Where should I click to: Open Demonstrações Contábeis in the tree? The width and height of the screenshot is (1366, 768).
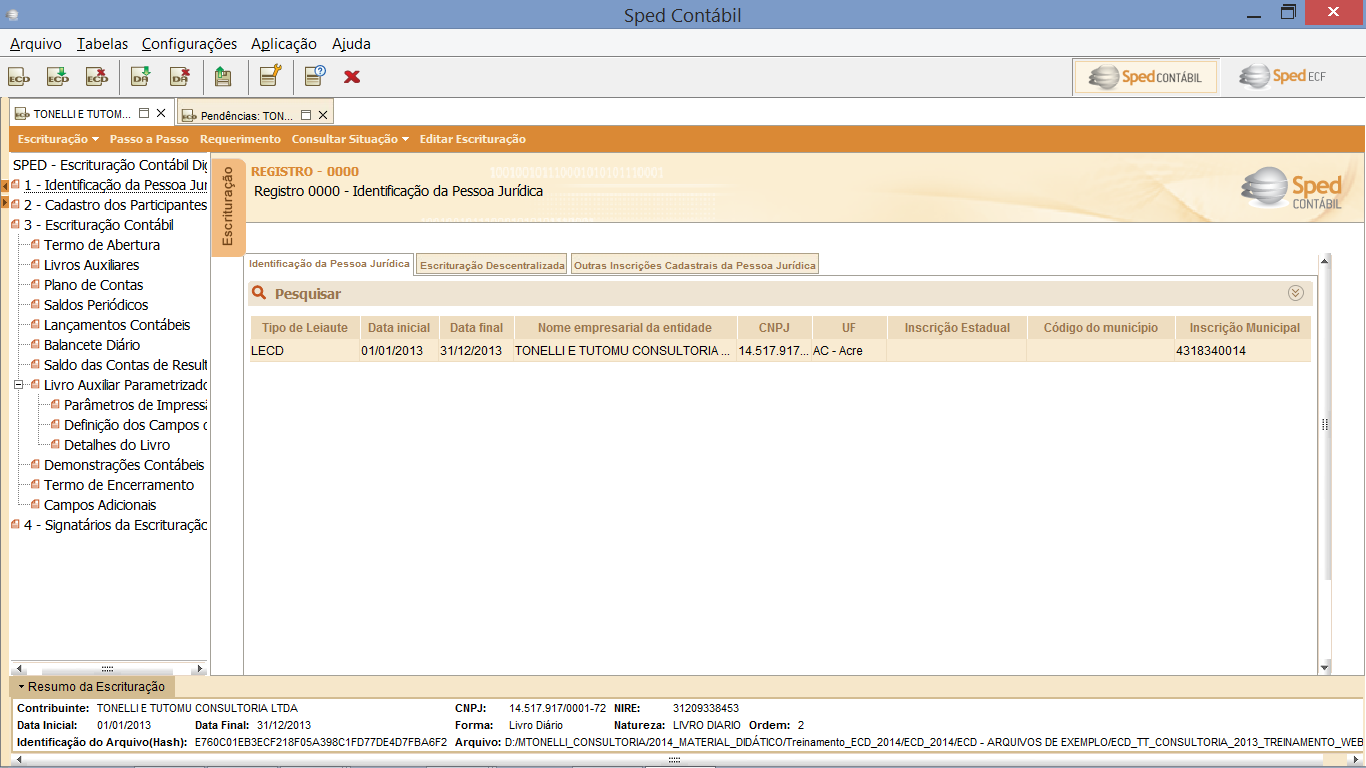pyautogui.click(x=123, y=465)
